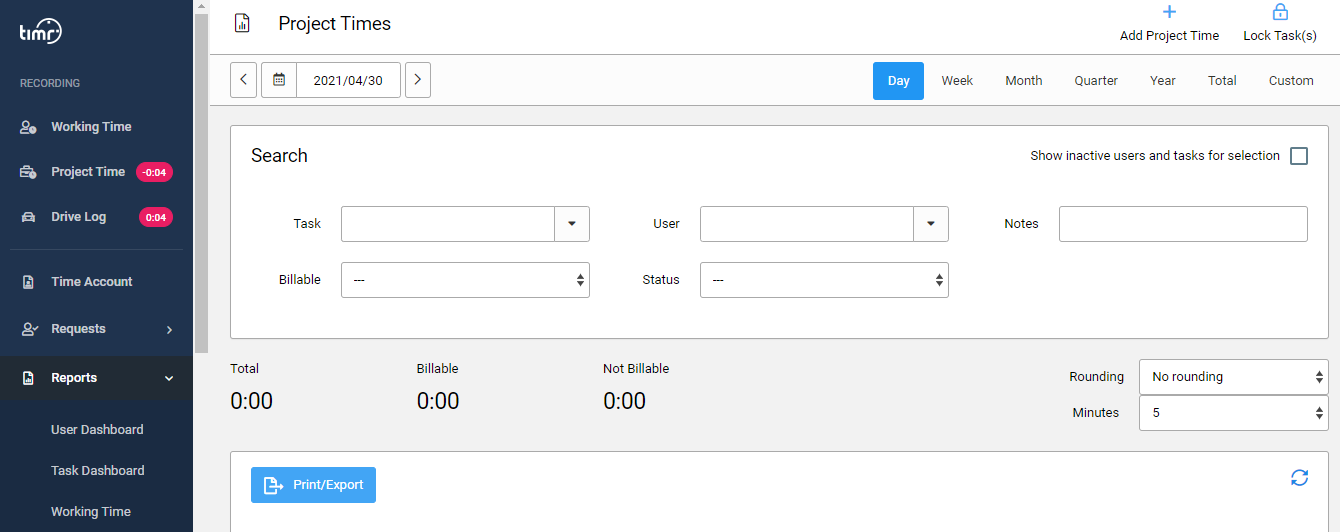Open the Billable select menu
The image size is (1340, 532).
pyautogui.click(x=465, y=280)
